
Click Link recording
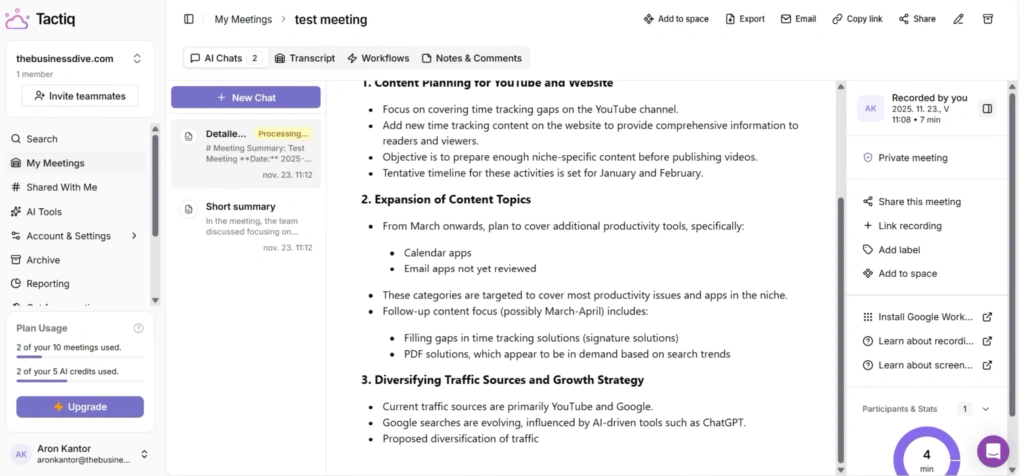coord(903,226)
